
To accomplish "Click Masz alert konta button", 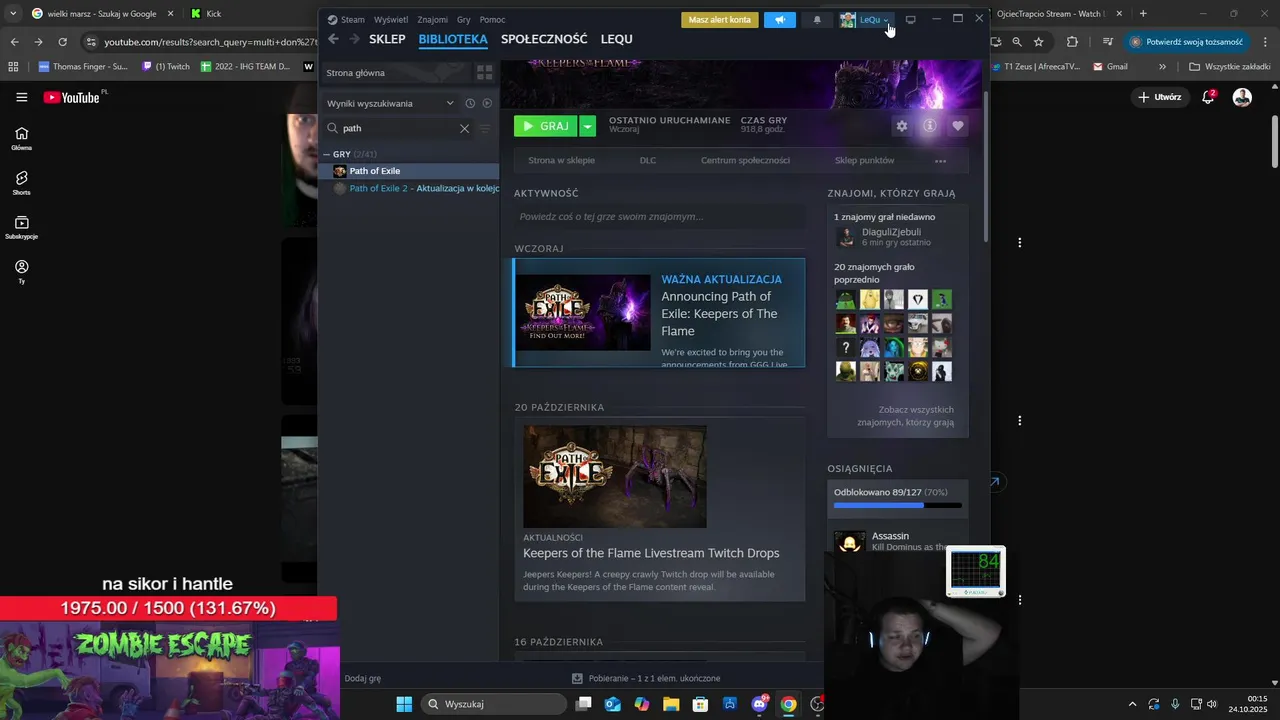I will pos(720,20).
